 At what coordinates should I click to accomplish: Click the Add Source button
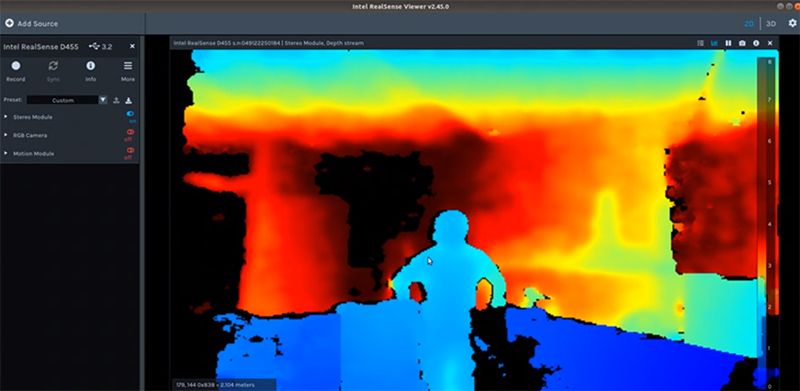click(x=32, y=23)
